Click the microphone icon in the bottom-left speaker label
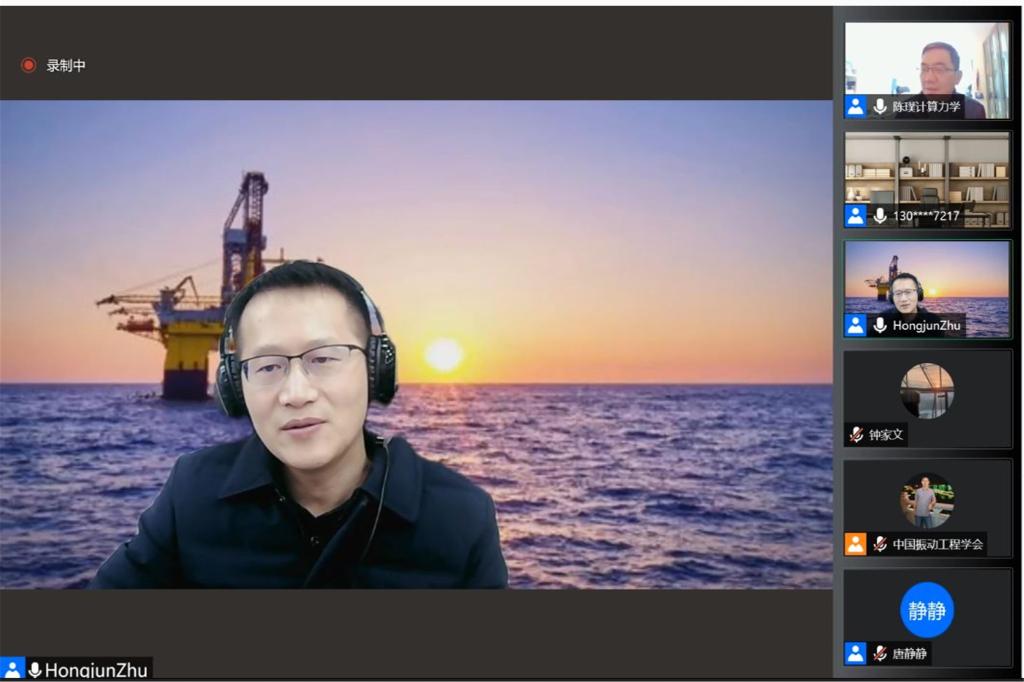This screenshot has width=1024, height=682. point(35,670)
